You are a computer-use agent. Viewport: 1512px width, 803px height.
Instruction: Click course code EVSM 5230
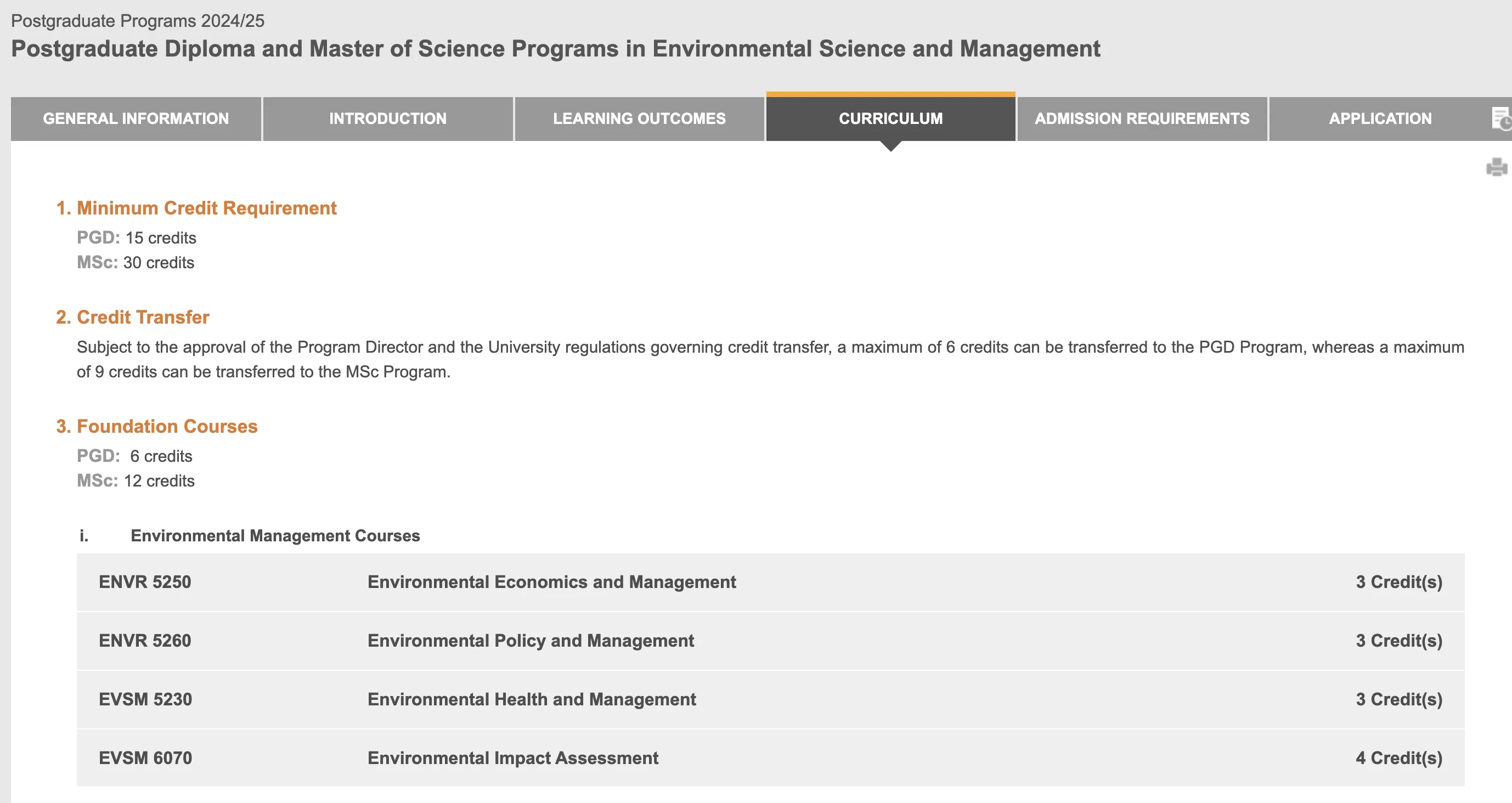coord(145,699)
